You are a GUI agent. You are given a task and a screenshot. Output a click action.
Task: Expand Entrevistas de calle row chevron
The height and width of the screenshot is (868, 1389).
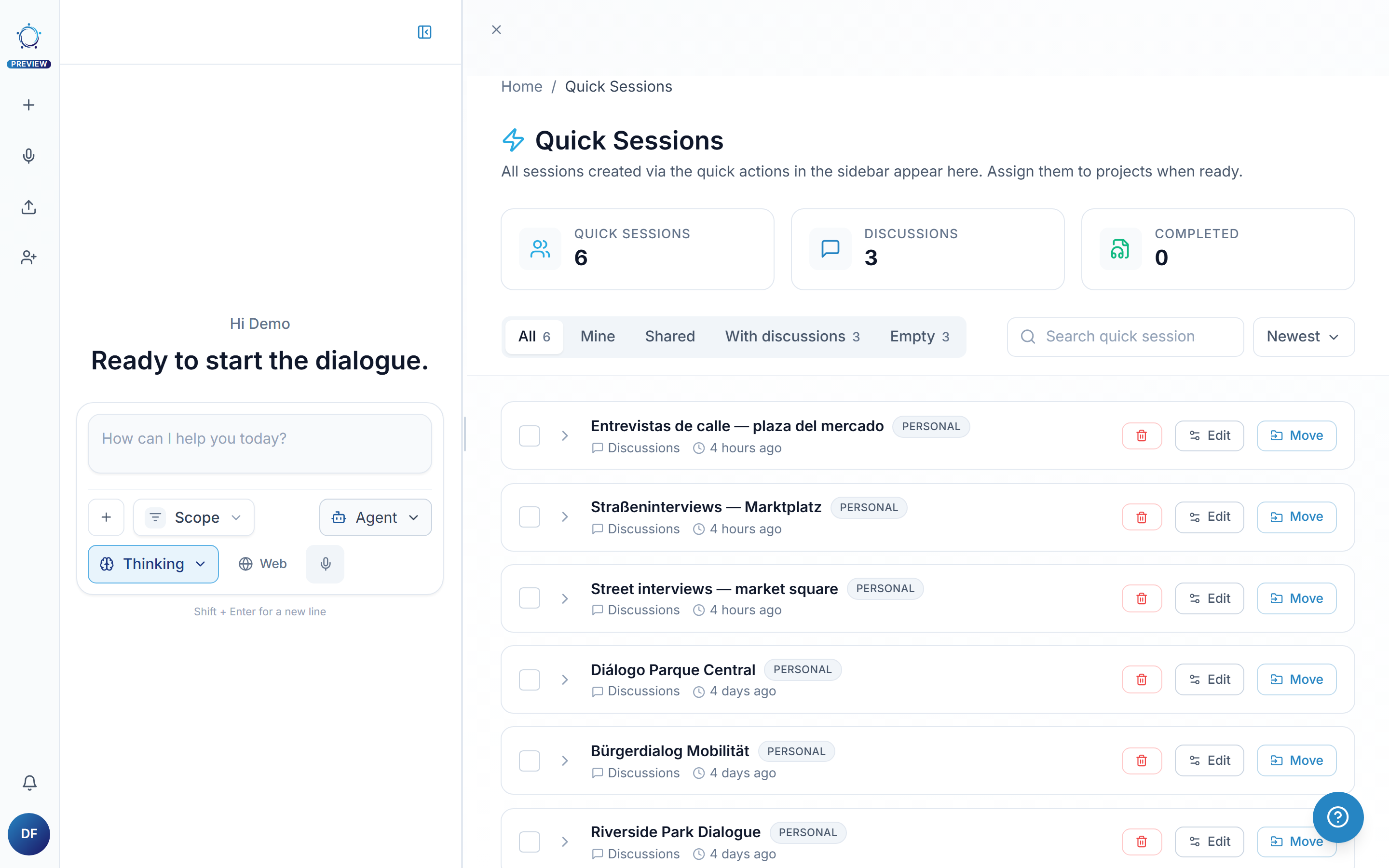565,436
